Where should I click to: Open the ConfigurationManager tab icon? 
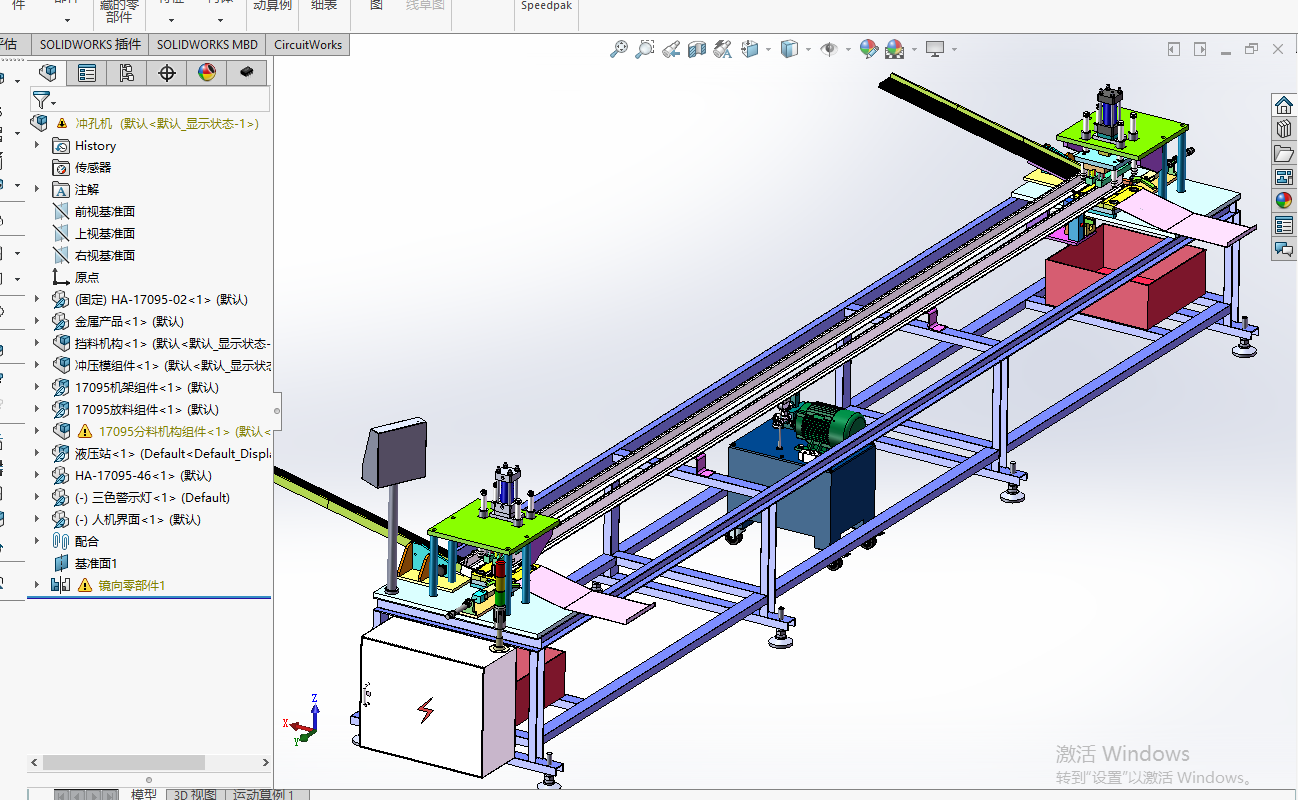pyautogui.click(x=127, y=72)
